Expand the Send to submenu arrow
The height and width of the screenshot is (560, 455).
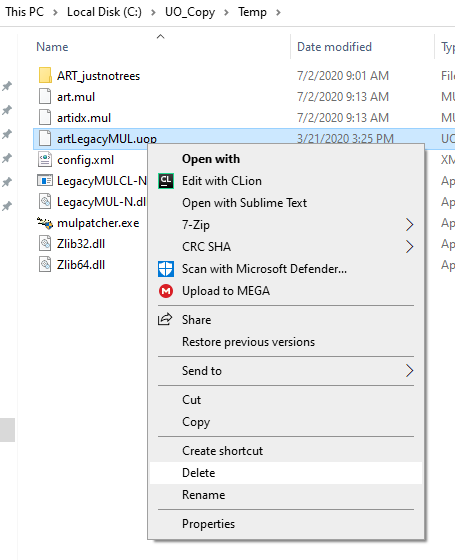410,371
